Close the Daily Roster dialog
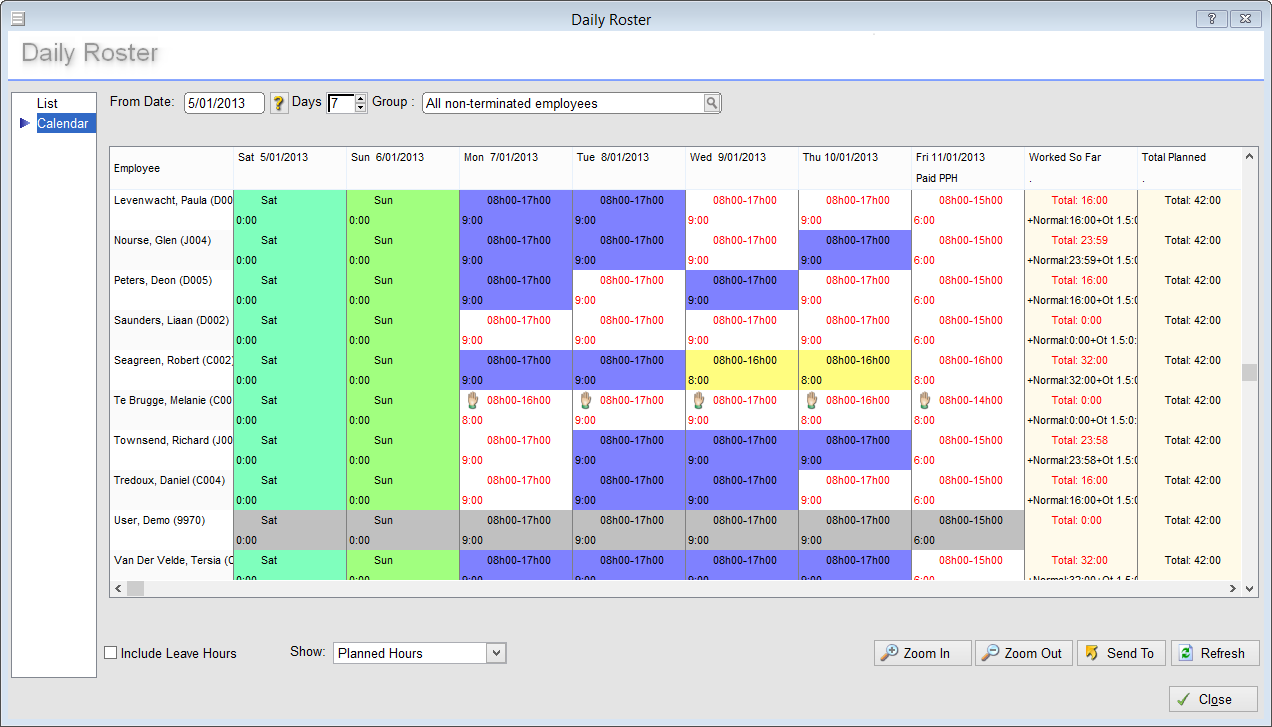This screenshot has height=727, width=1272. [1213, 699]
